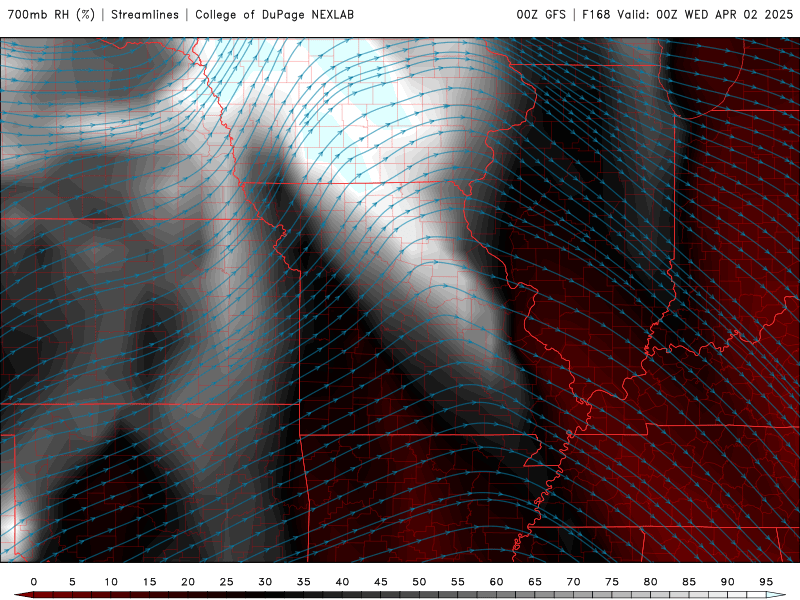Click the colorbar tick label "60"
The width and height of the screenshot is (800, 600).
(496, 582)
